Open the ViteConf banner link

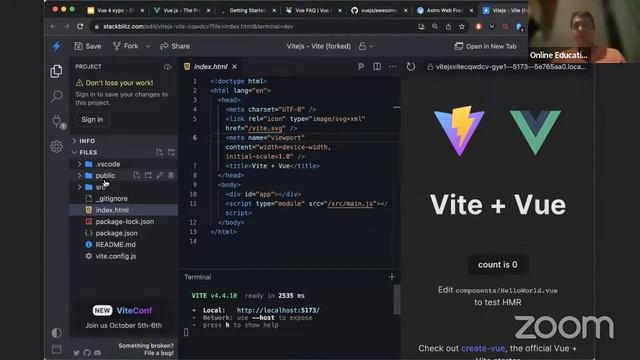point(123,317)
